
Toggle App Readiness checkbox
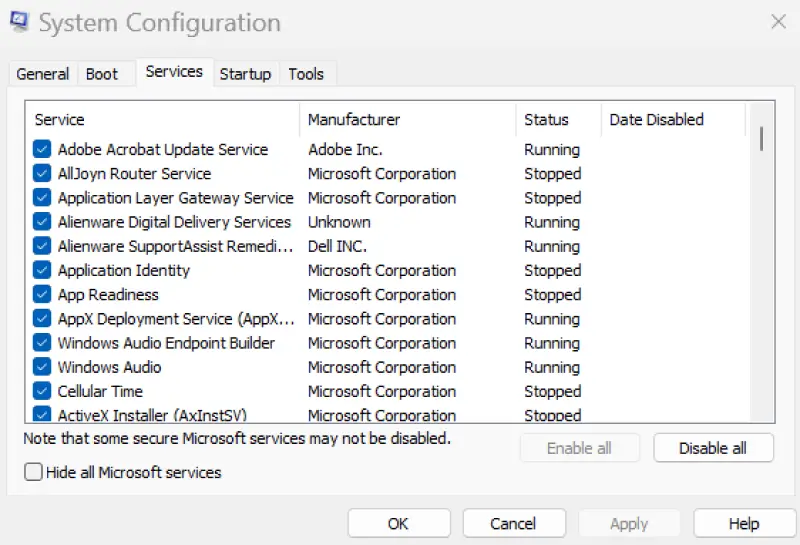(x=42, y=294)
